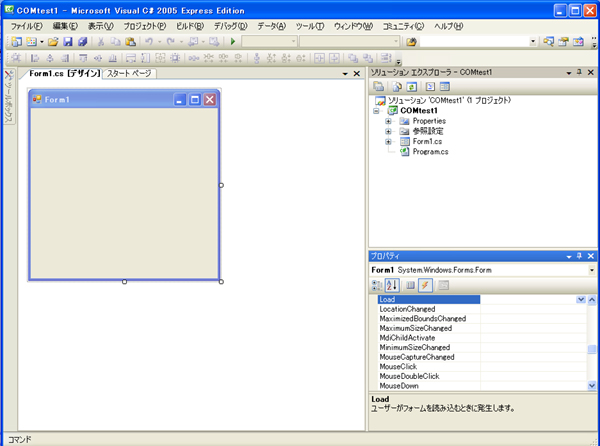Click the Bring to Front layout icon
This screenshot has height=446, width=600.
tap(353, 58)
